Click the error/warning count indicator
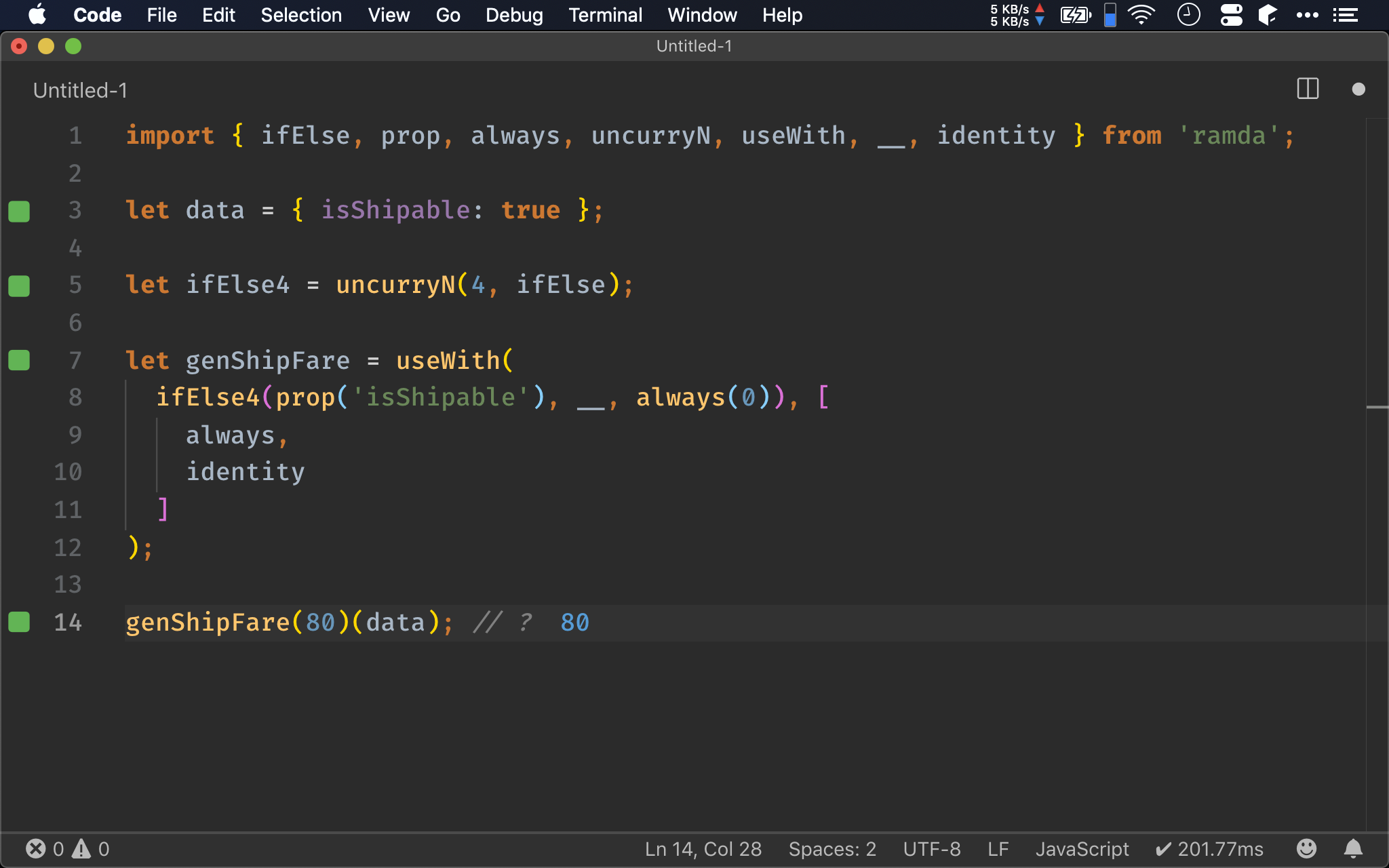 pos(67,849)
